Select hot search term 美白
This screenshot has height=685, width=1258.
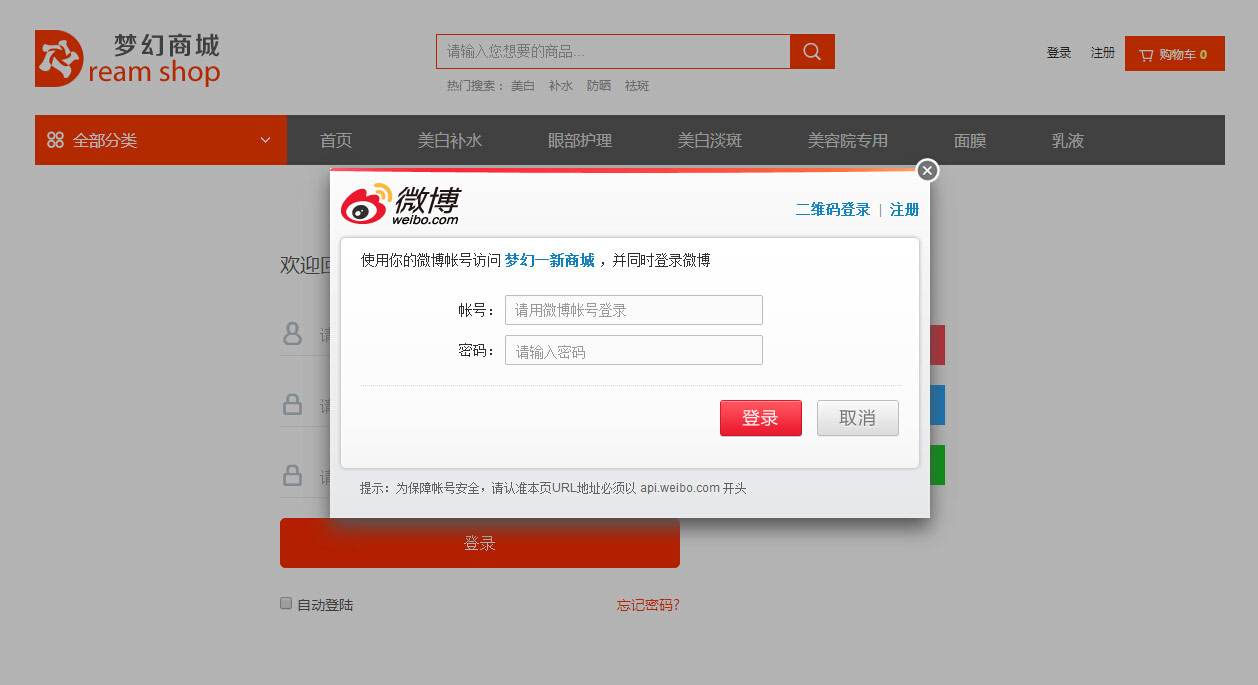(523, 86)
